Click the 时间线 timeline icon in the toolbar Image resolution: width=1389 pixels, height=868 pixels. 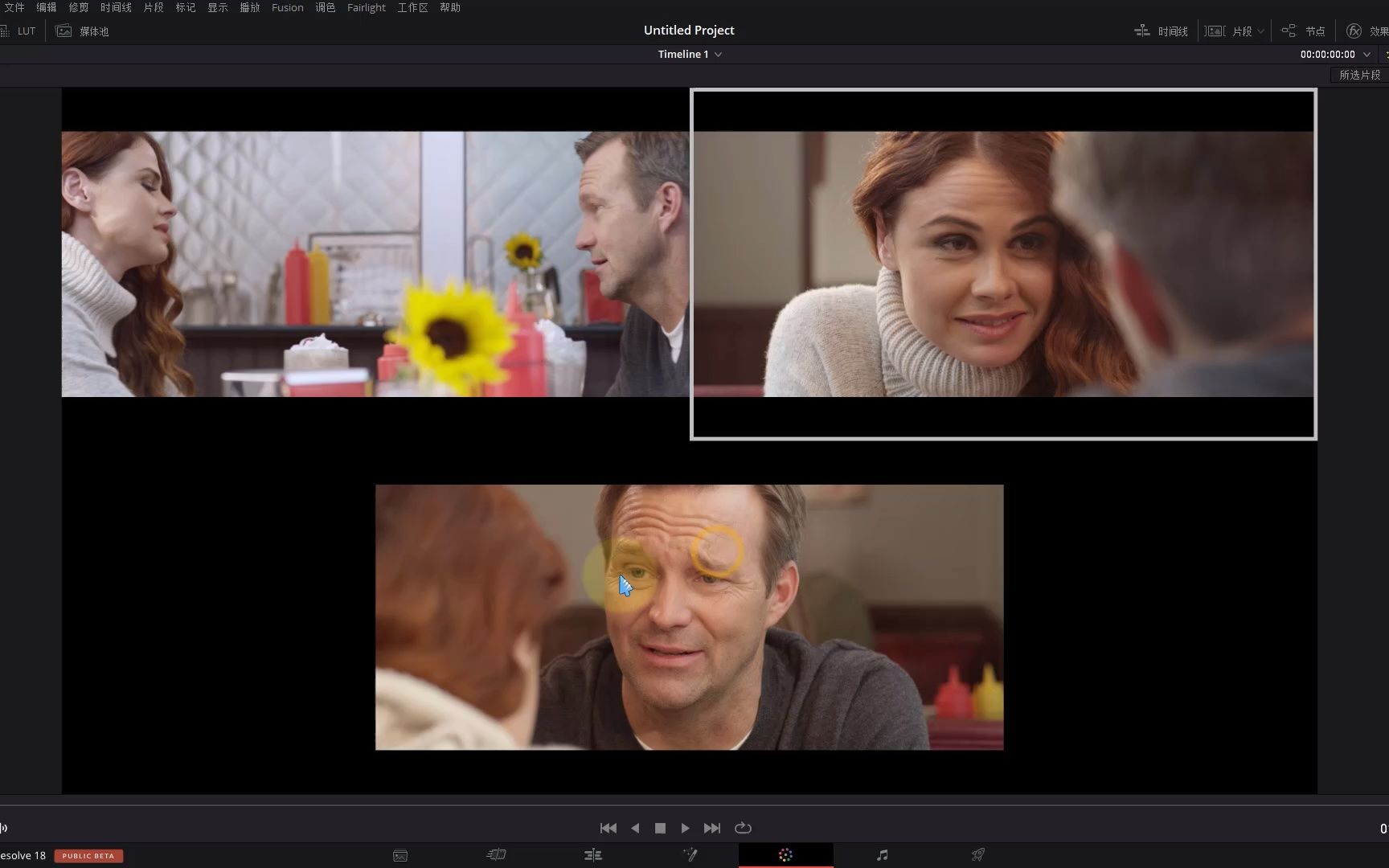click(1142, 31)
